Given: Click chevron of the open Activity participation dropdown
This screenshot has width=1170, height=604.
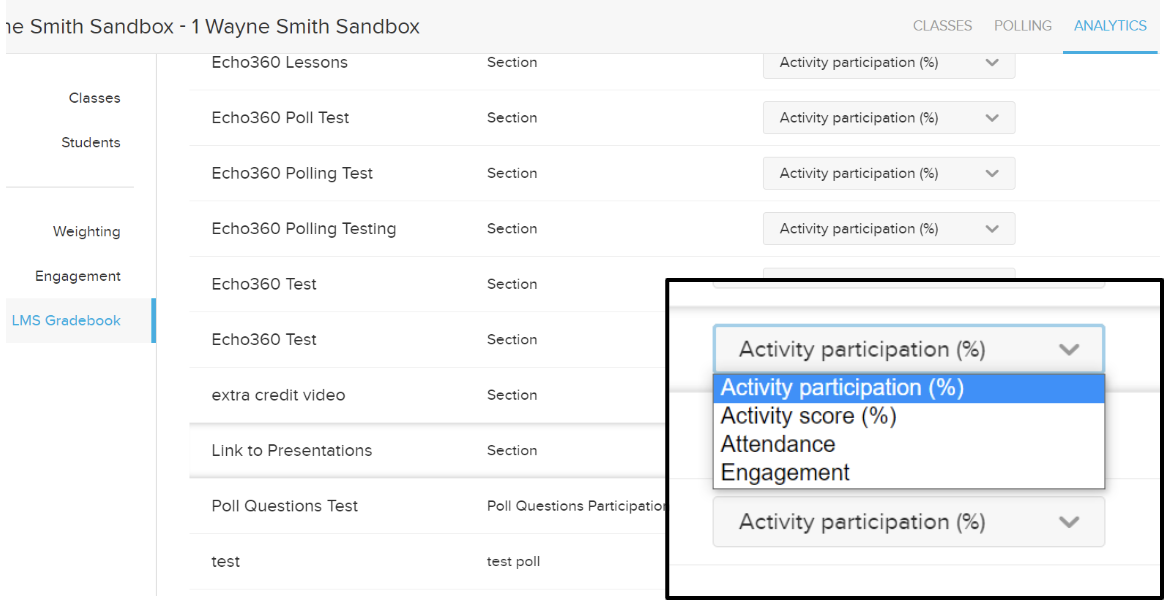Looking at the screenshot, I should pos(1069,349).
